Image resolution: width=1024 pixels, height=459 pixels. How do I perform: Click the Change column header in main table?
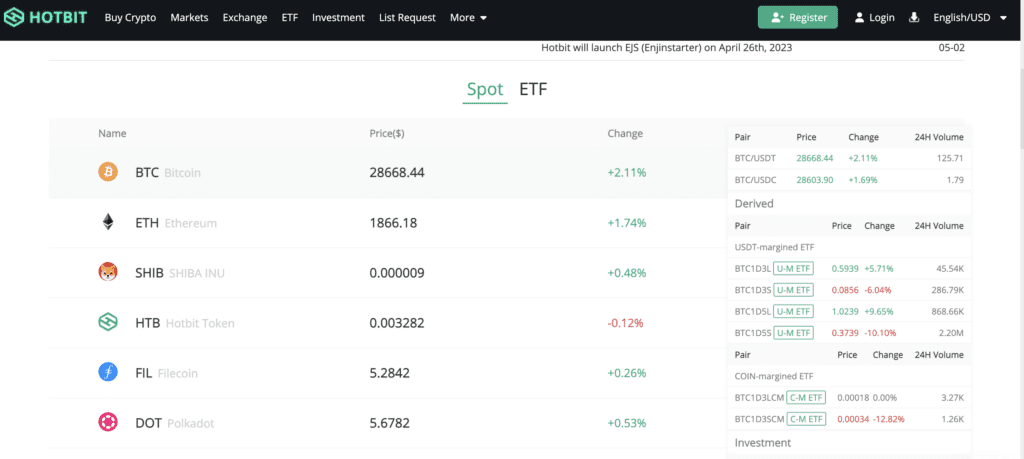pos(625,133)
